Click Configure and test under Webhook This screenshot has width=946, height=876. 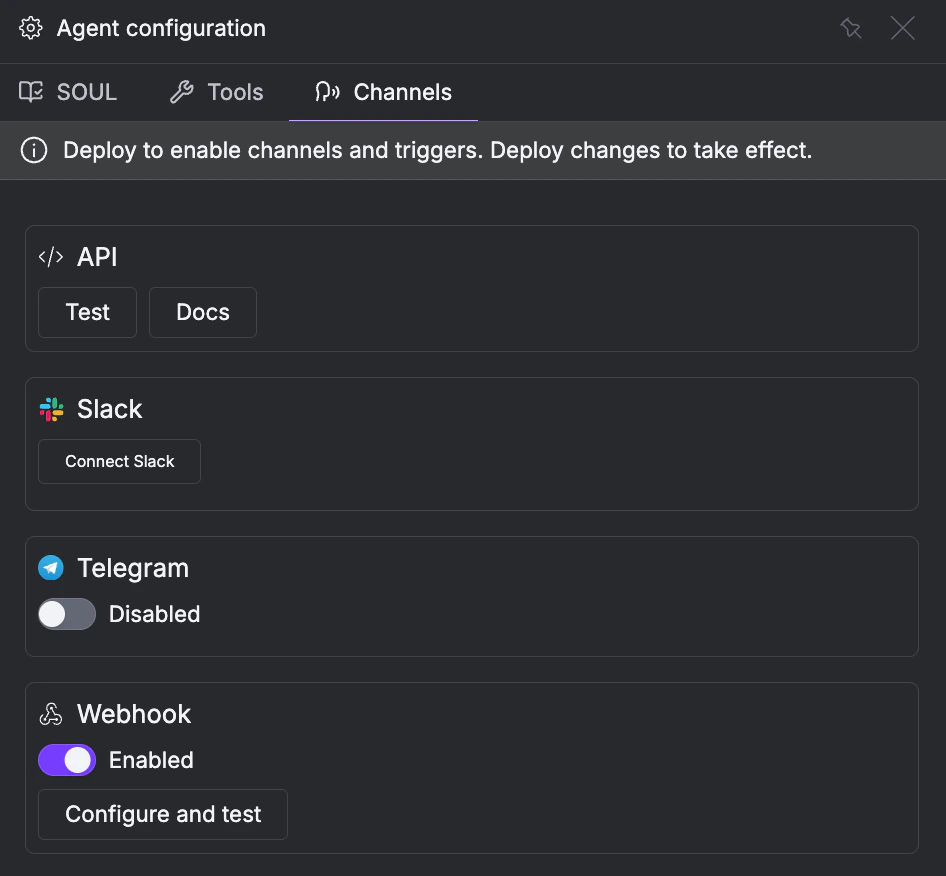click(162, 814)
